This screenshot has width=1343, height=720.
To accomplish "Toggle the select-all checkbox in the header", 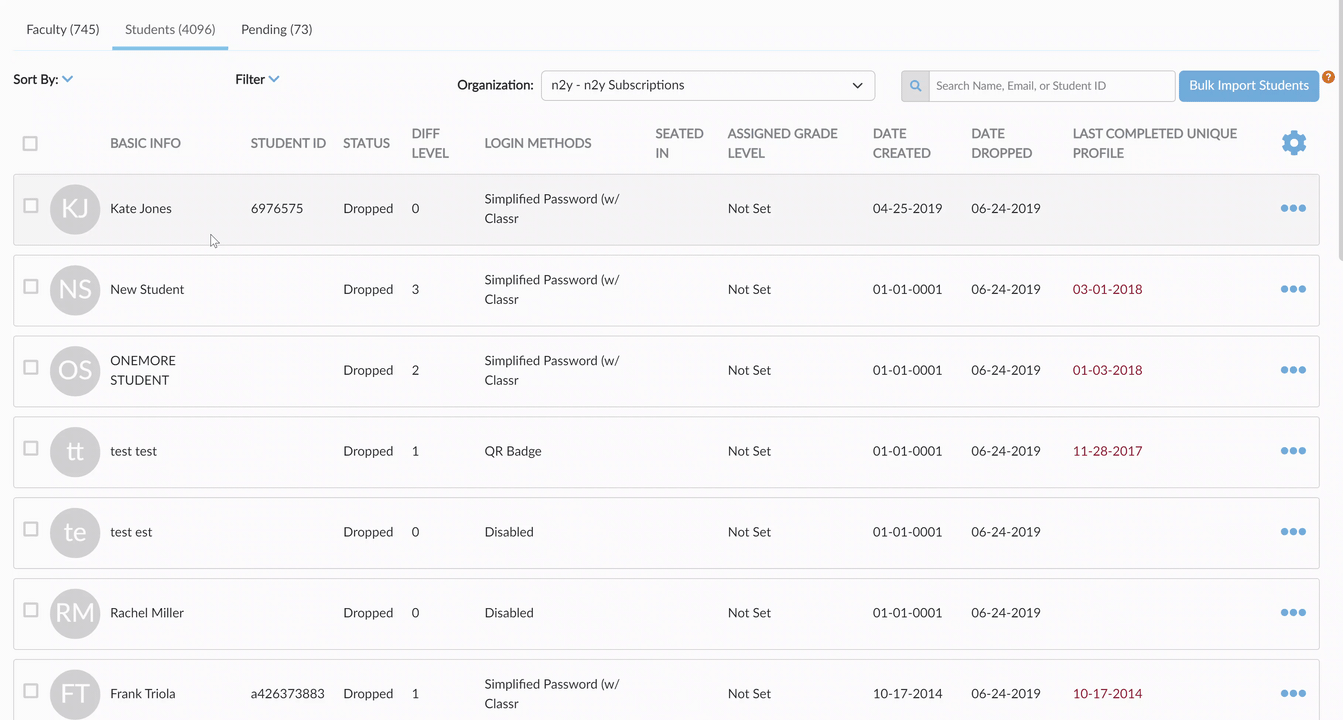I will pos(30,144).
